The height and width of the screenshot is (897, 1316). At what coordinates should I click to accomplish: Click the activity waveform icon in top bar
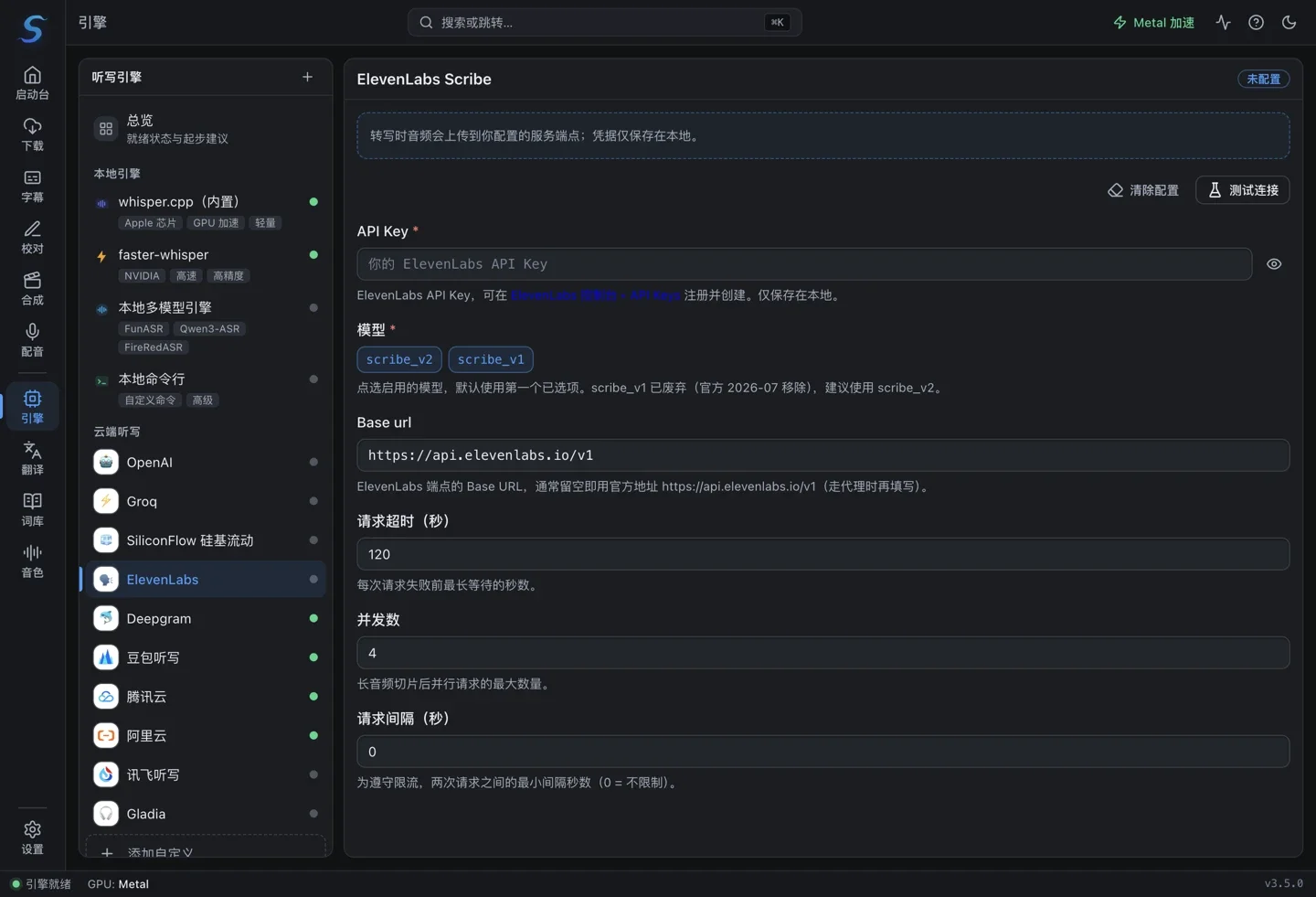(1223, 23)
